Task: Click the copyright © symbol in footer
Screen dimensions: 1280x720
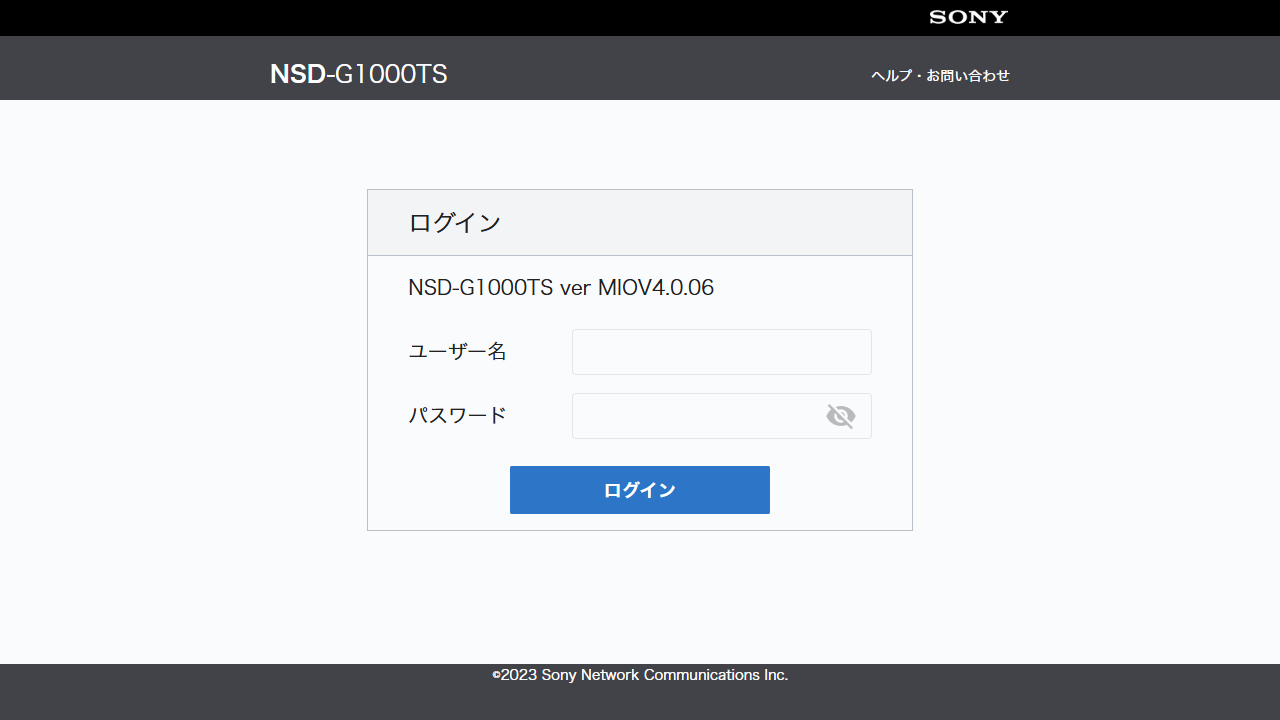Action: [496, 676]
